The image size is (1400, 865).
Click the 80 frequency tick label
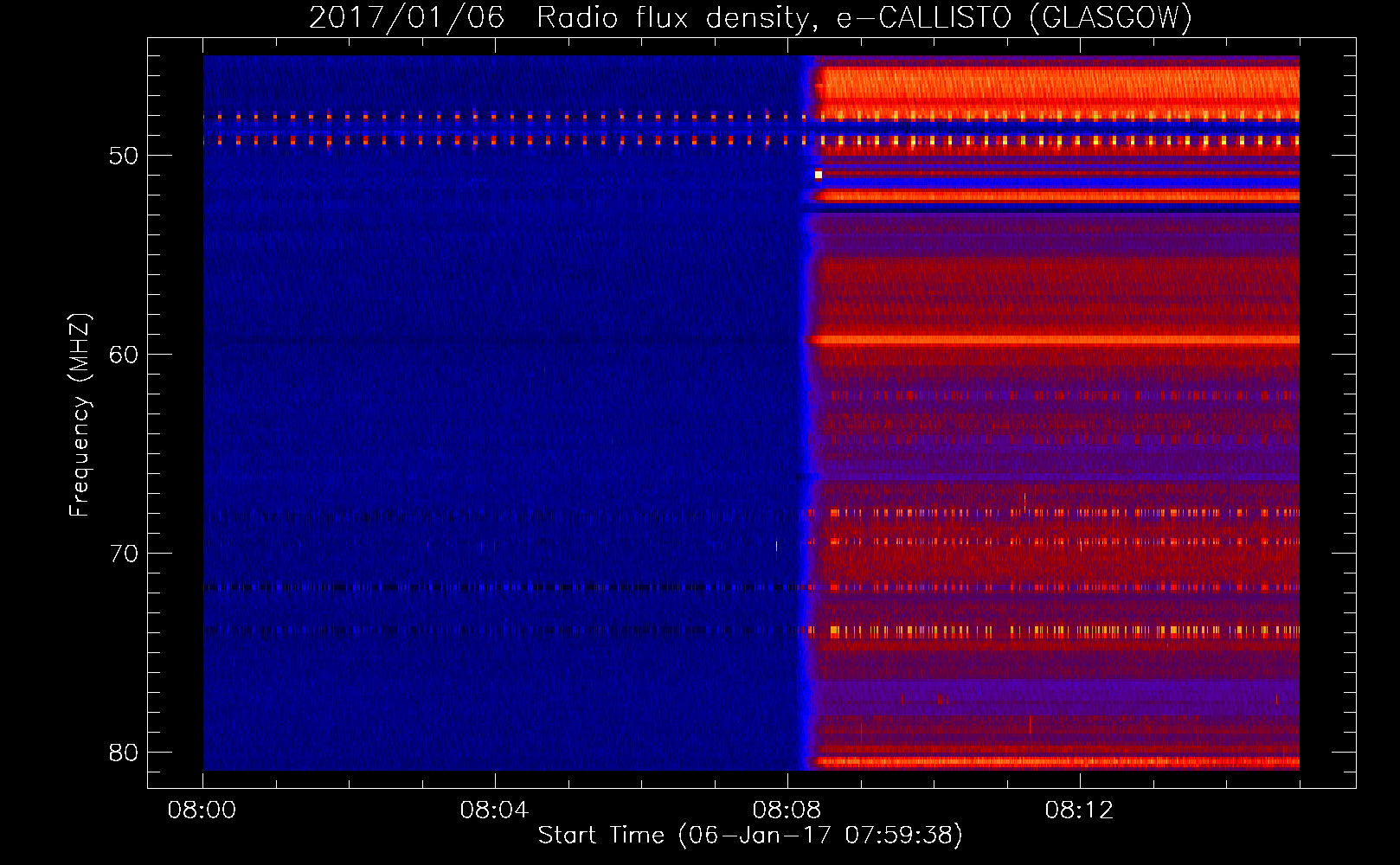[124, 753]
